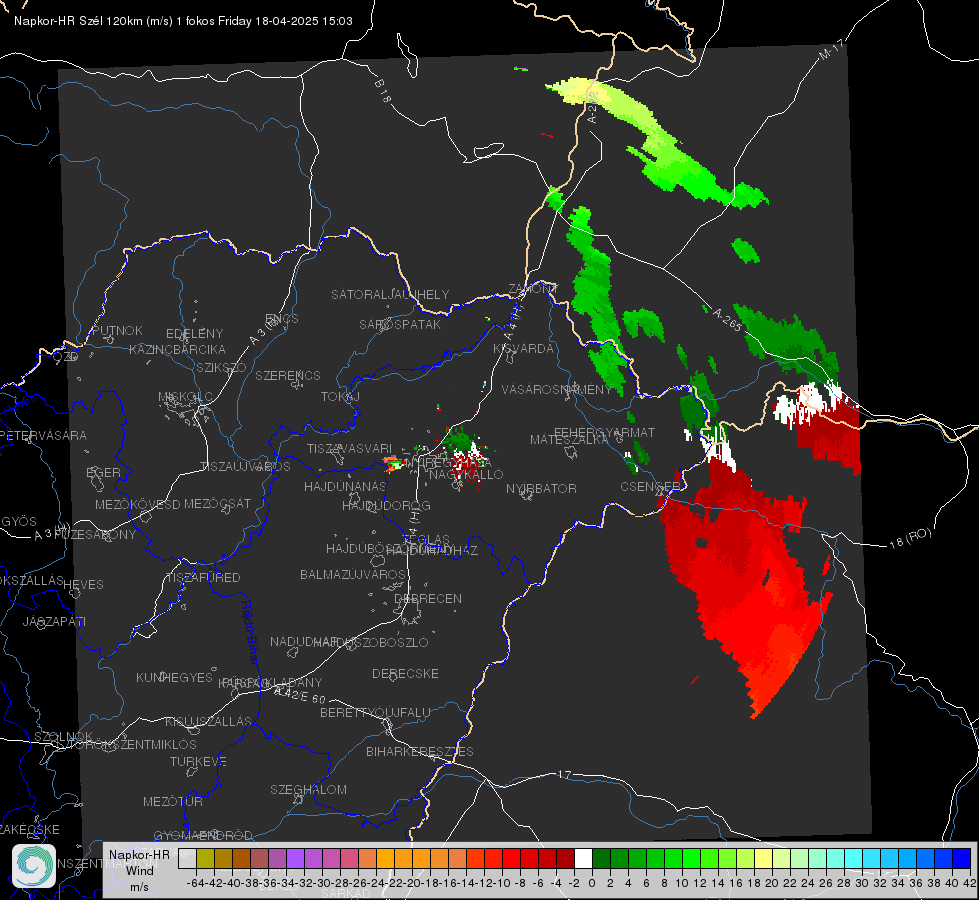Click the FÜZESABONY town label

[x=95, y=535]
